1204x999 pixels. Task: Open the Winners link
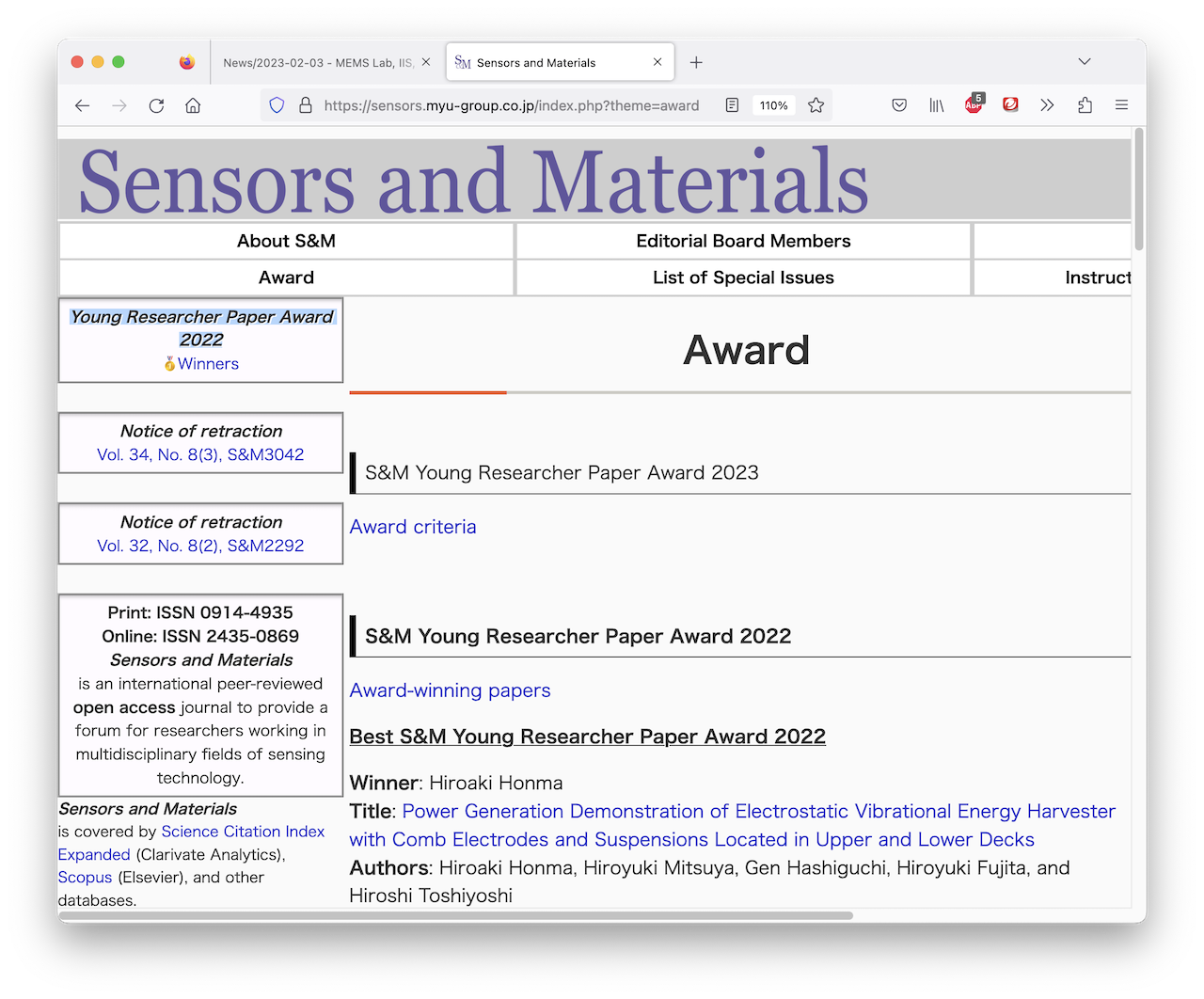[x=208, y=364]
